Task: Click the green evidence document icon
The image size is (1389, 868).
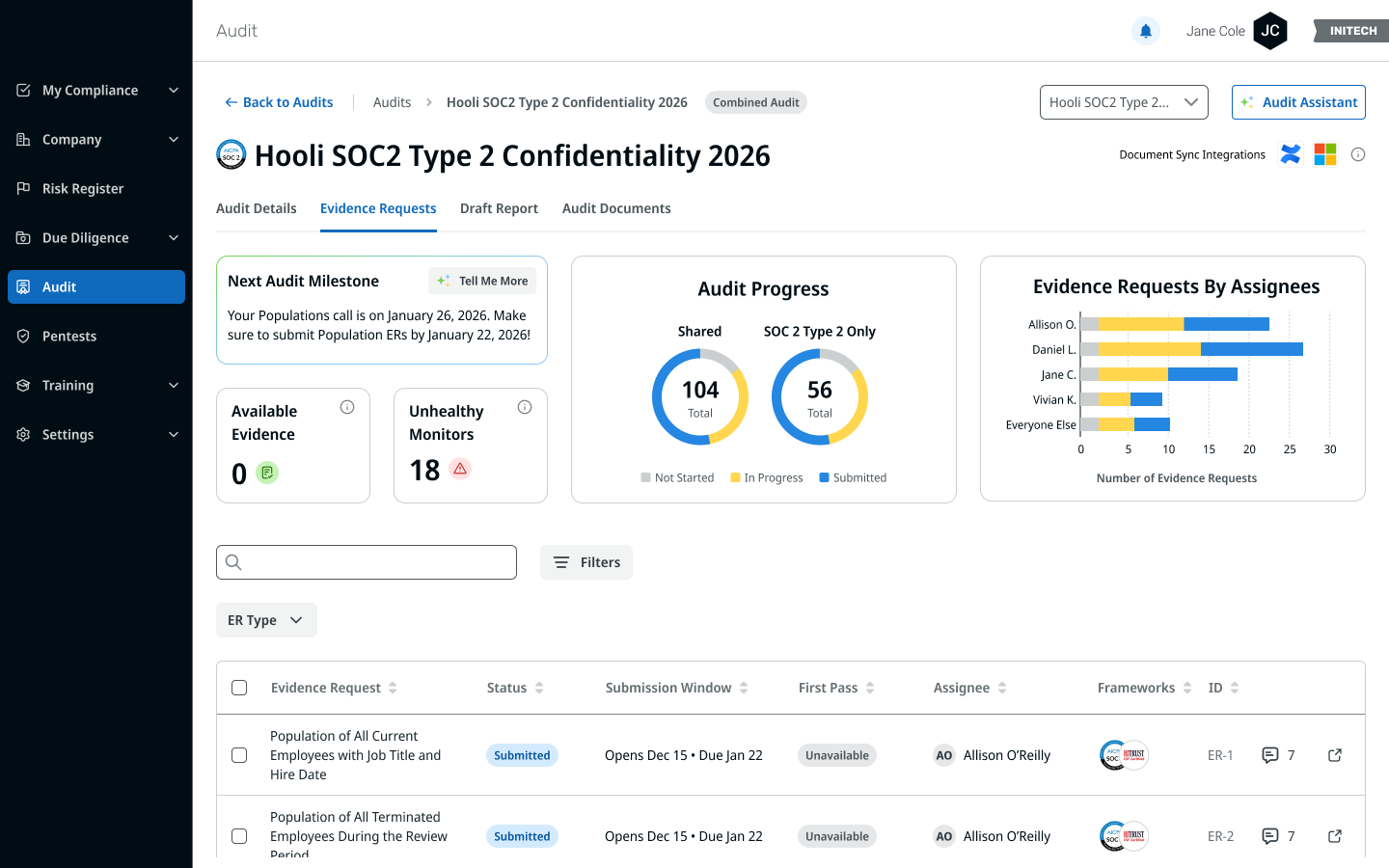Action: coord(267,473)
